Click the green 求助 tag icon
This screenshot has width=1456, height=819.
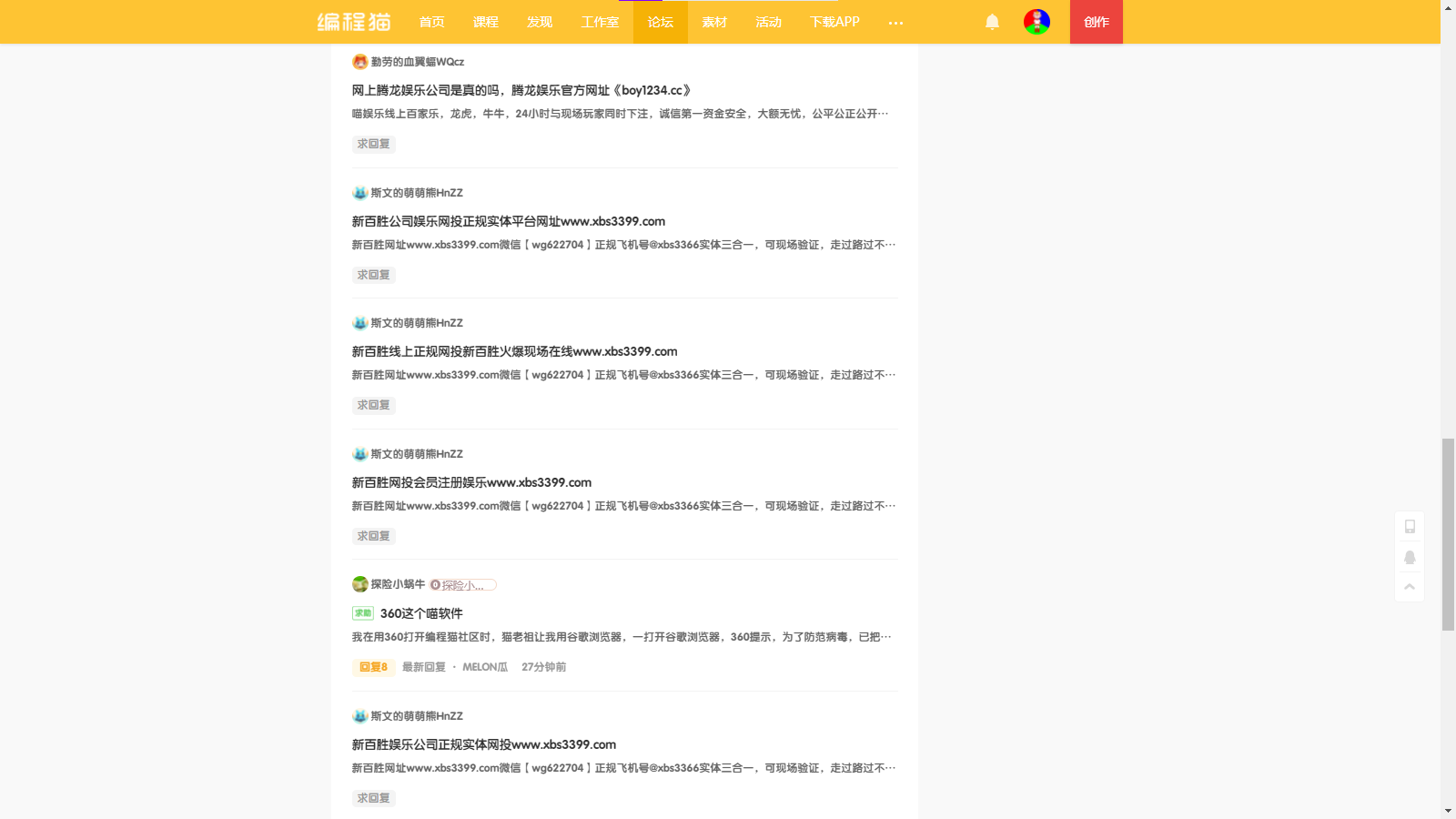click(x=363, y=613)
